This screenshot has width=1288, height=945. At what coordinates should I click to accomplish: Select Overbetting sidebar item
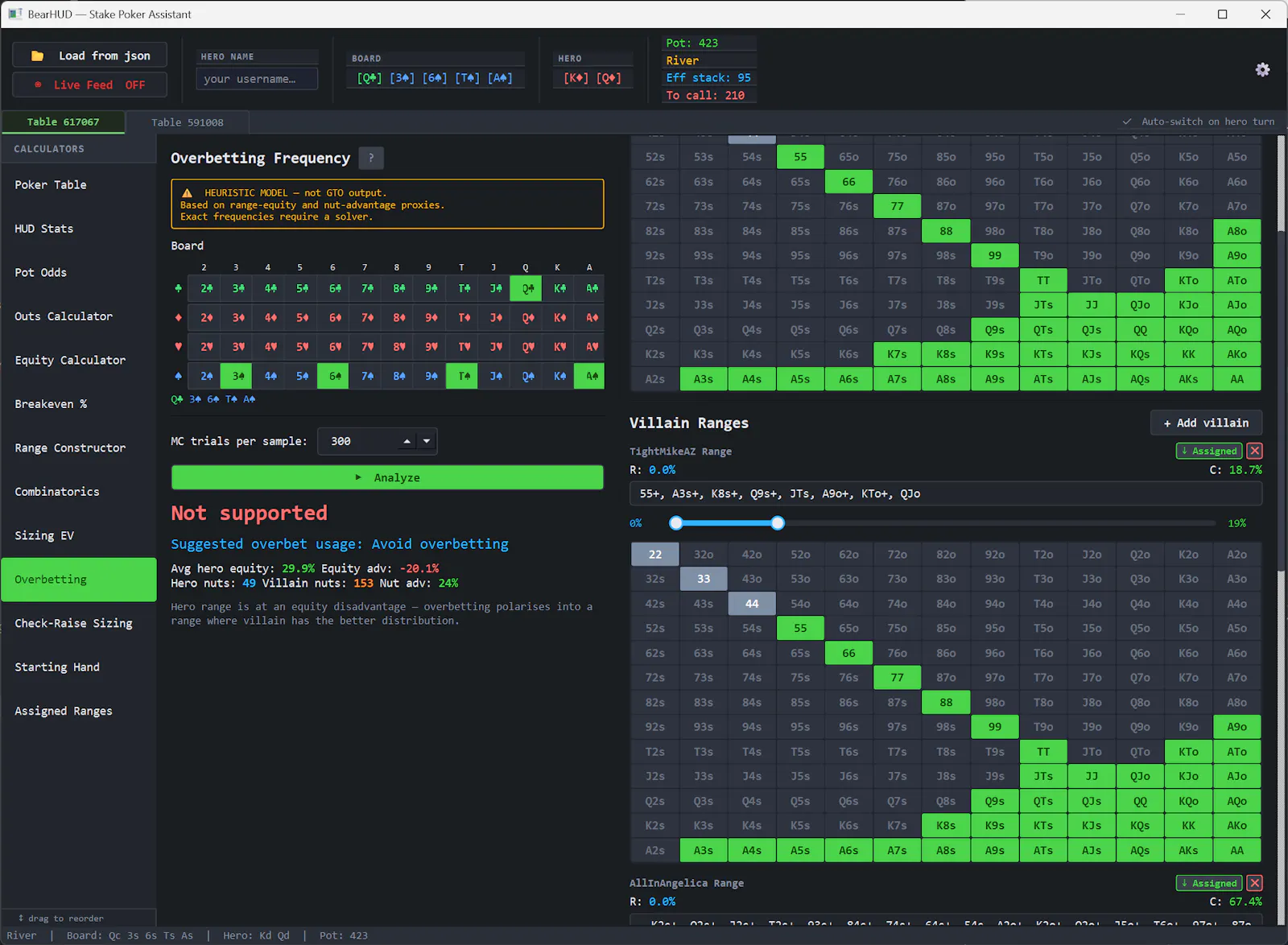click(x=79, y=580)
